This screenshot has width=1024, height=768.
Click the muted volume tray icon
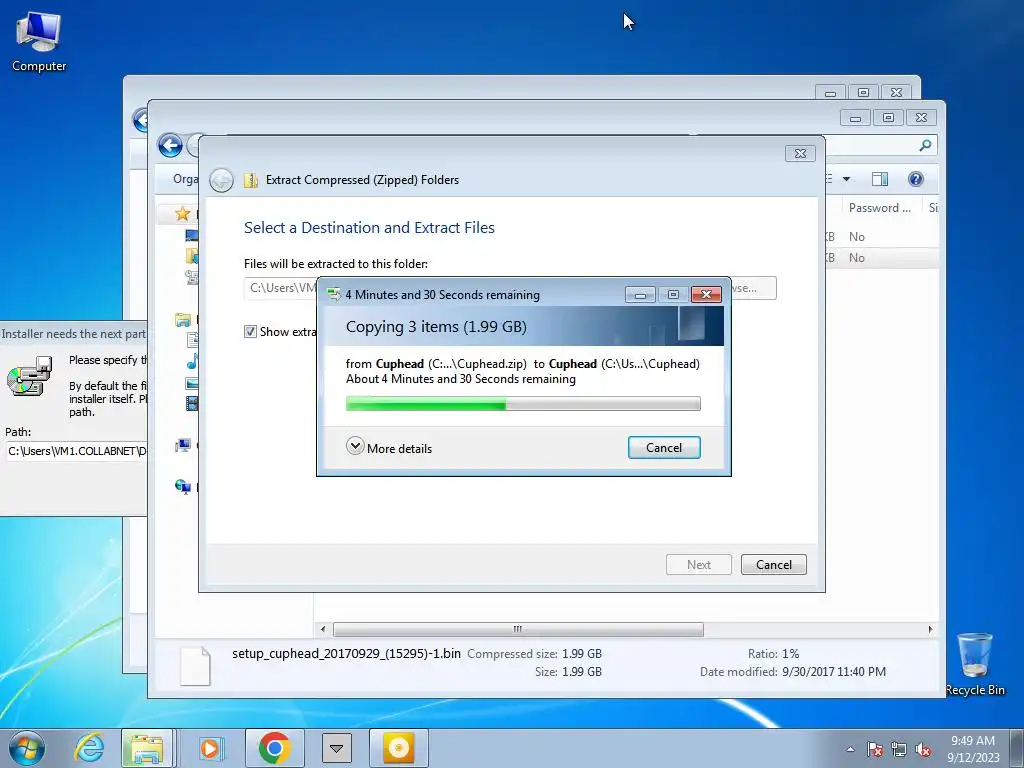click(923, 750)
